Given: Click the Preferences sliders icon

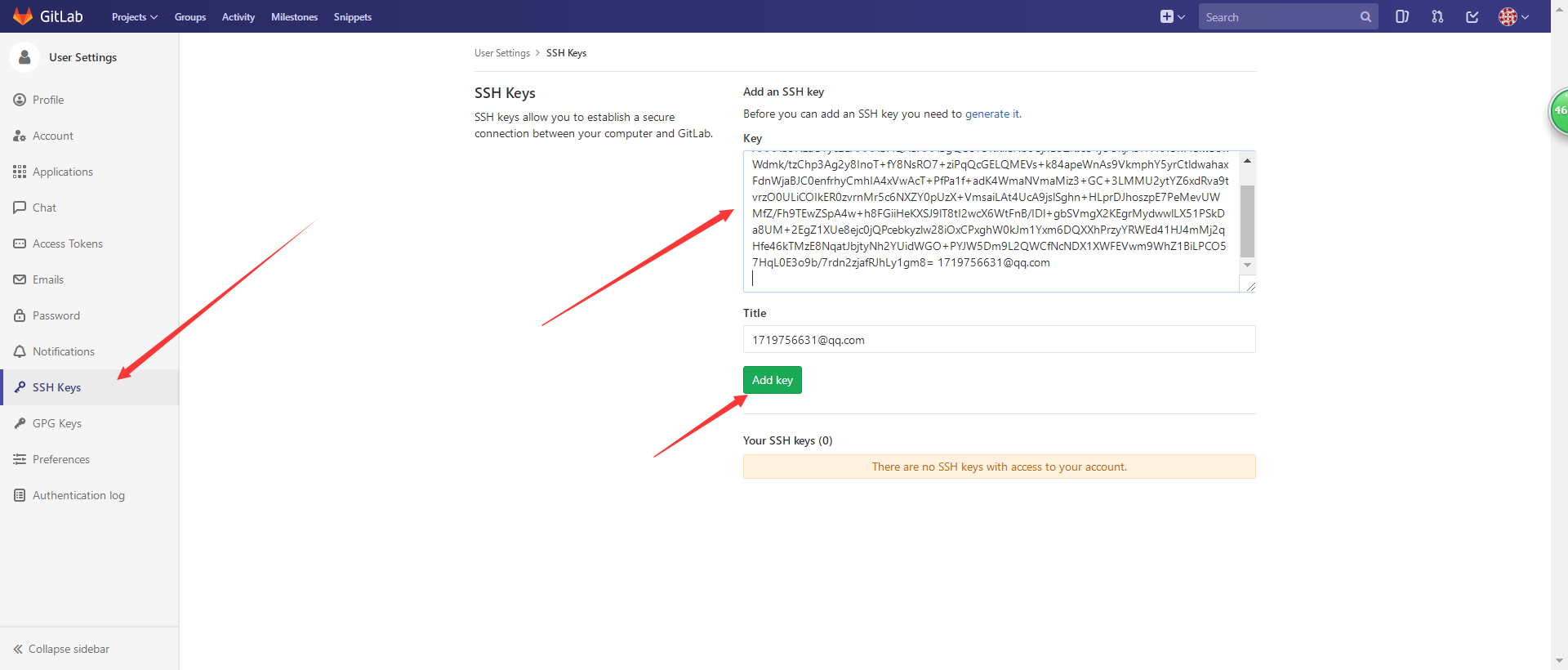Looking at the screenshot, I should 20,459.
